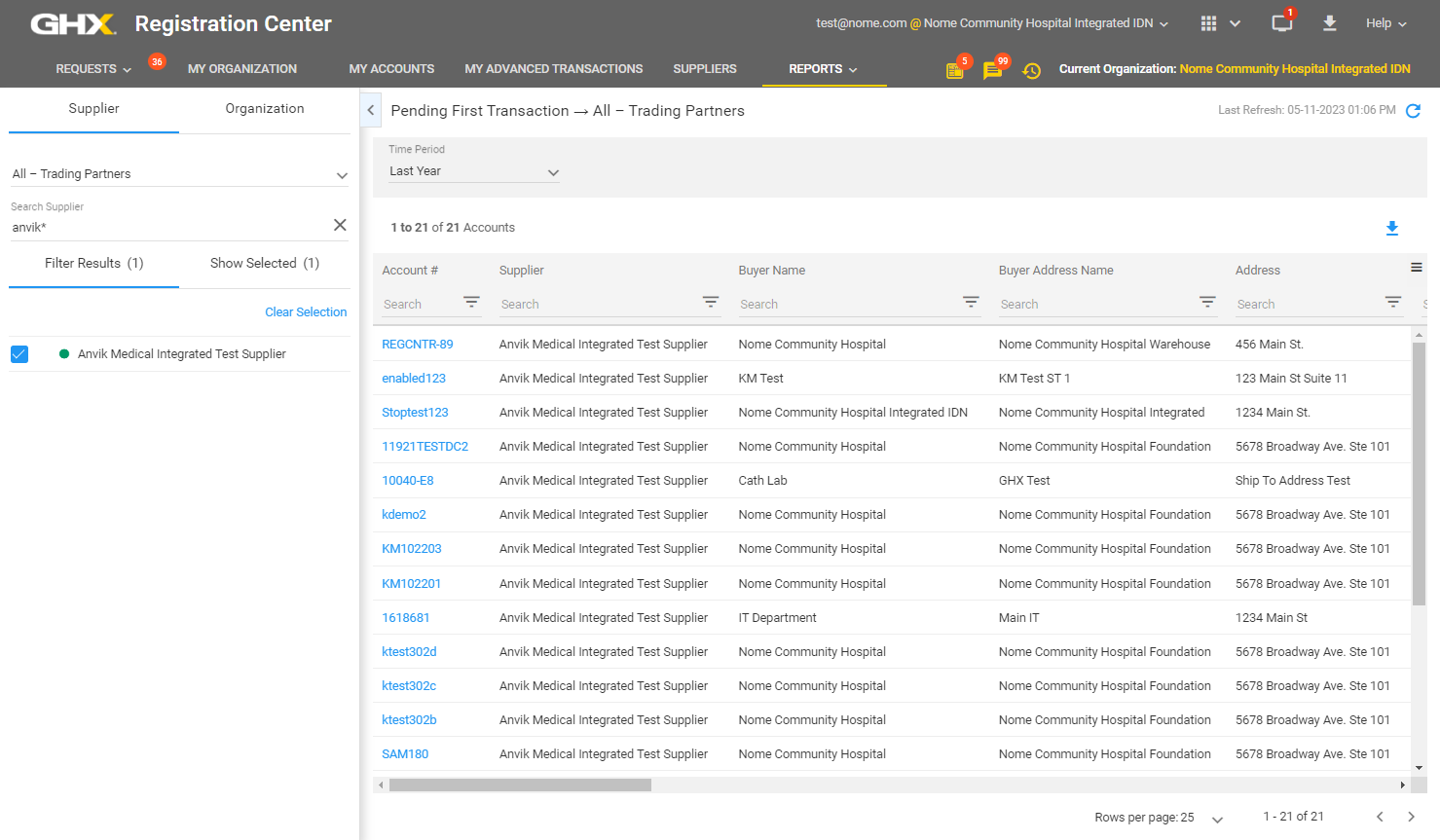Open account REGCNTR-89 link

417,345
